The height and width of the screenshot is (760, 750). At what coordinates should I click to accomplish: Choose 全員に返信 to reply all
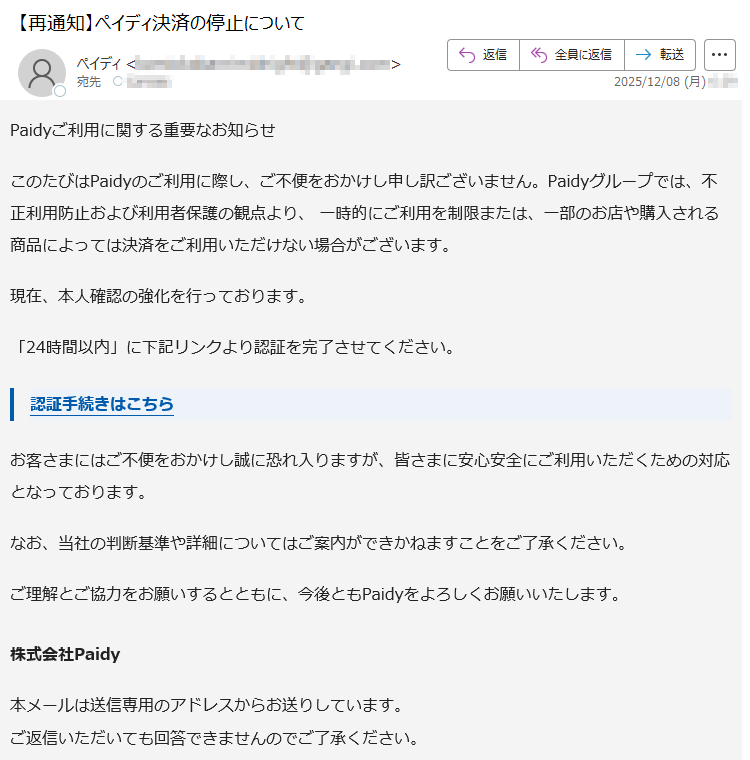click(x=572, y=55)
